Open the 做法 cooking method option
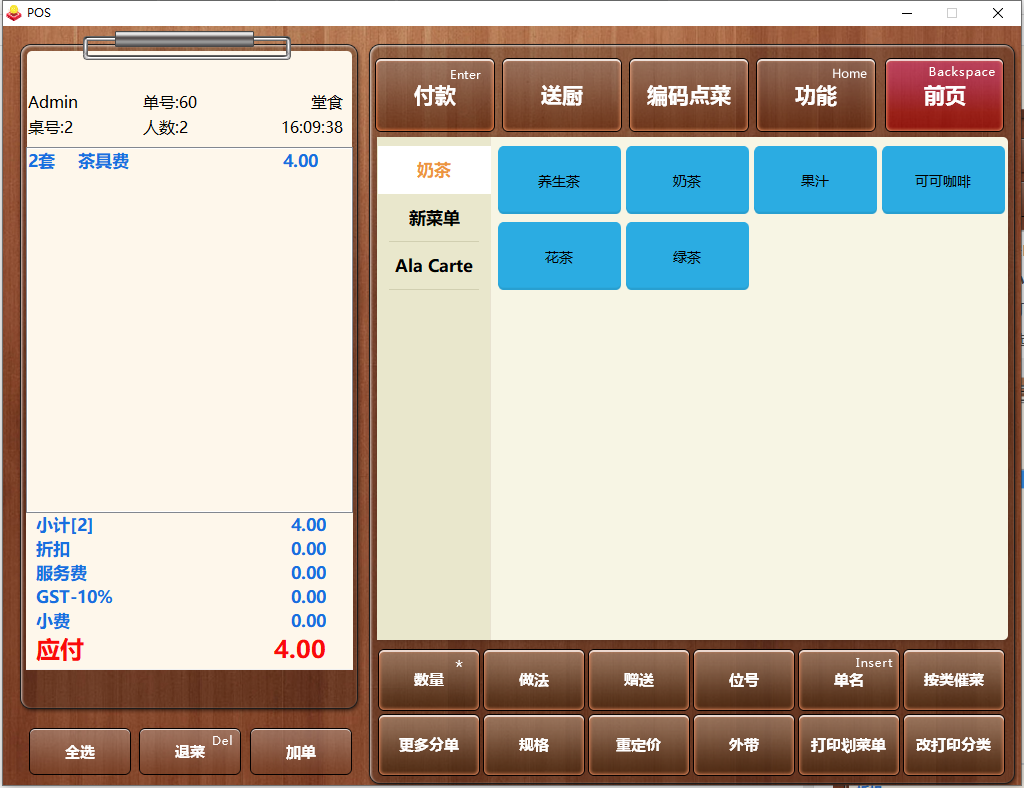The width and height of the screenshot is (1024, 788). pyautogui.click(x=534, y=680)
